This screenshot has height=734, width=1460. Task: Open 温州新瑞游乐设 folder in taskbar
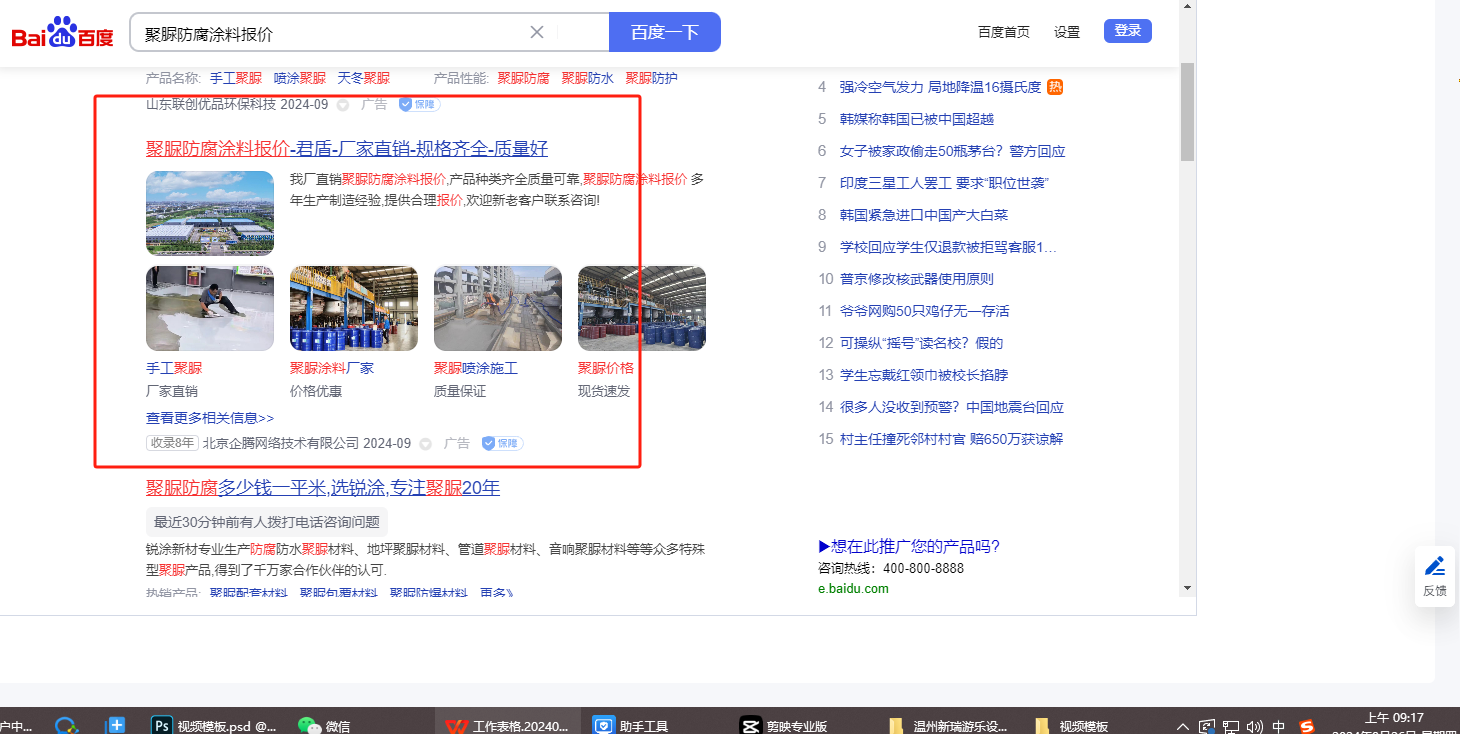pos(949,726)
